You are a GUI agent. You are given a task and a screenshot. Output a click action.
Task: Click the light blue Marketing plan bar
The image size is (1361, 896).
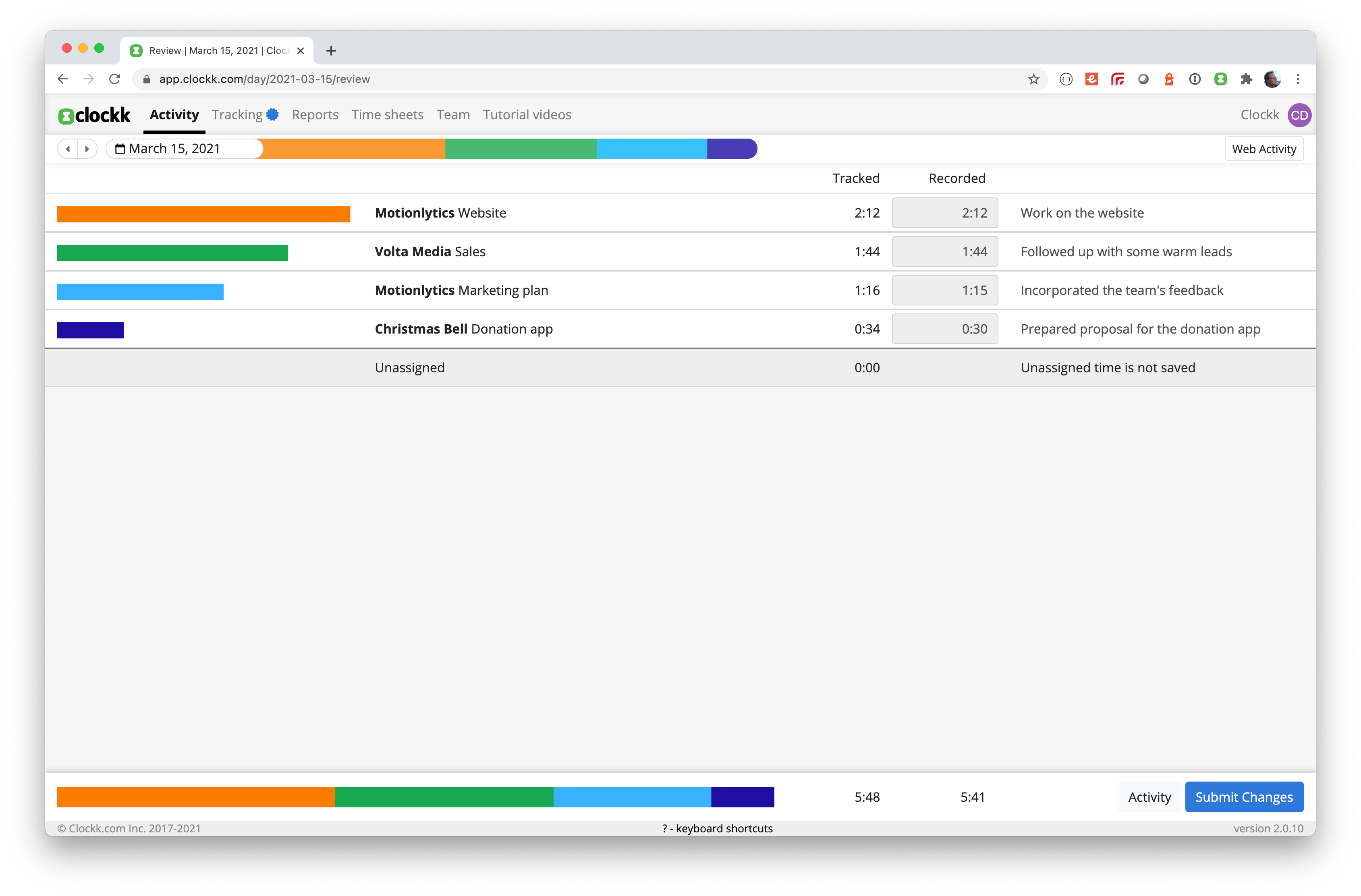pyautogui.click(x=140, y=292)
